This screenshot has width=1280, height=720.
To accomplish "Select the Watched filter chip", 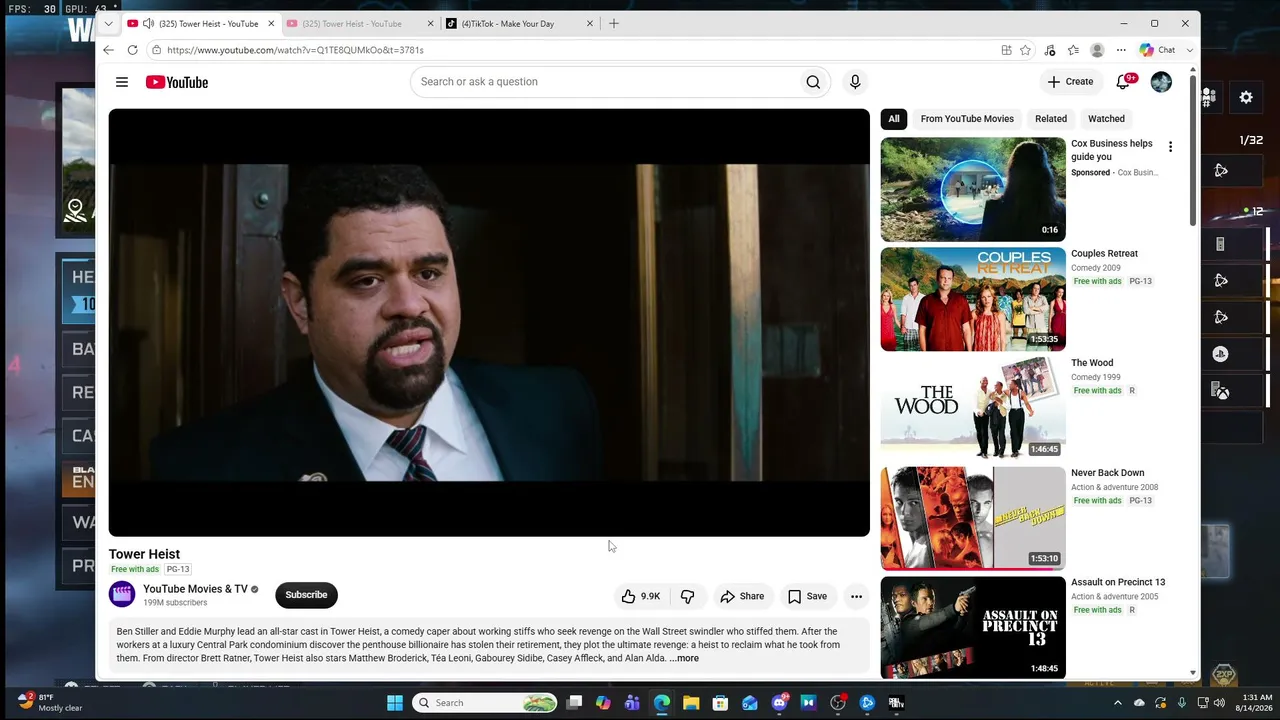I will 1106,119.
